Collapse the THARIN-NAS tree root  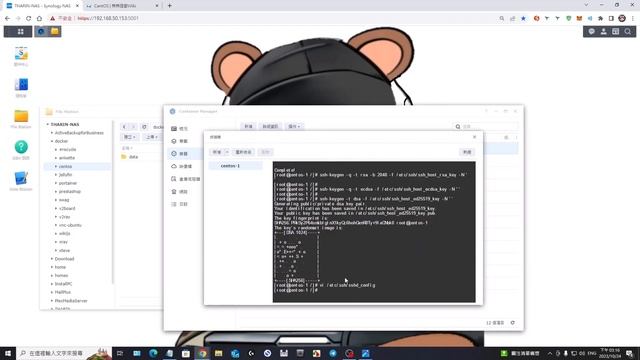pyautogui.click(x=48, y=124)
